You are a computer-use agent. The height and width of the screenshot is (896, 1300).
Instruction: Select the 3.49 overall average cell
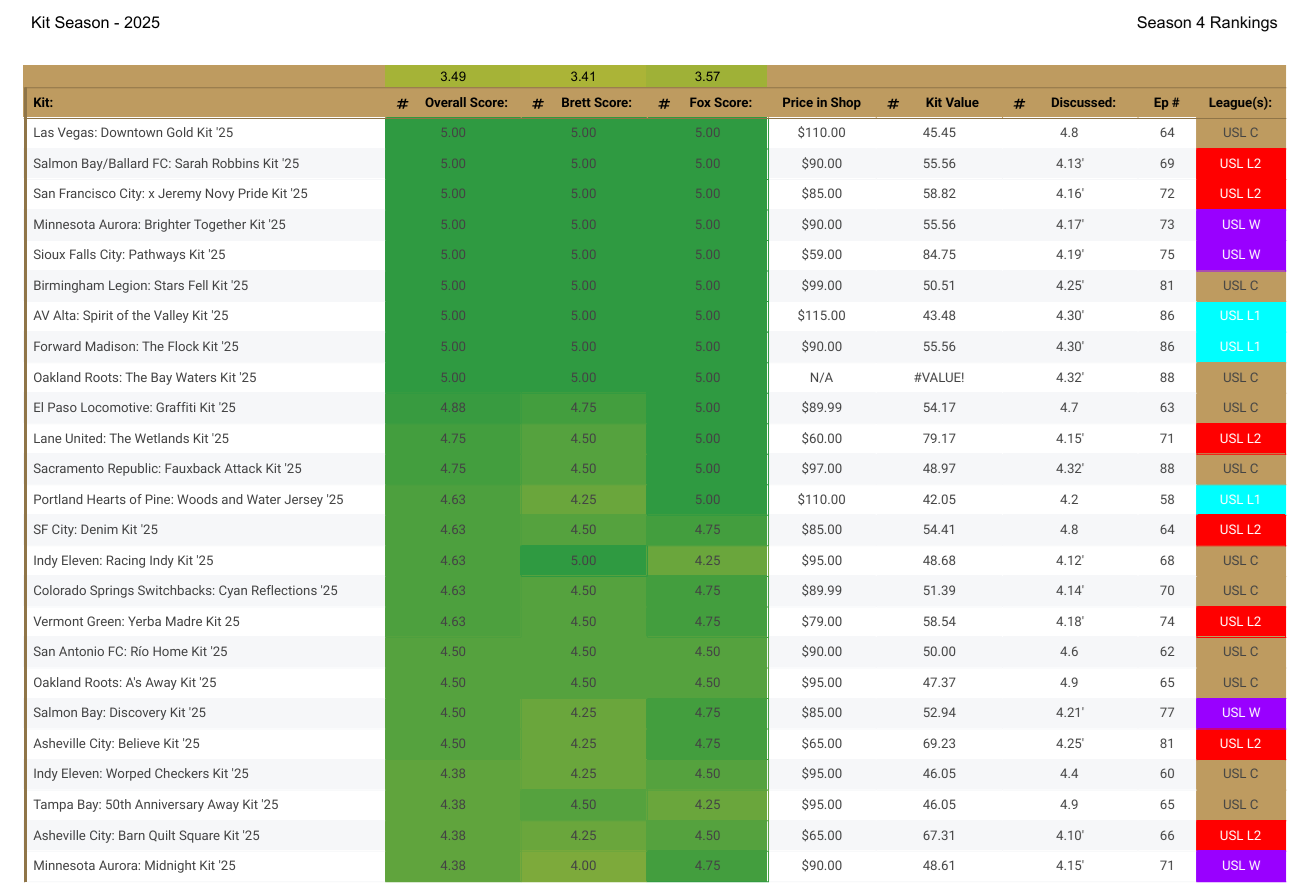452,77
